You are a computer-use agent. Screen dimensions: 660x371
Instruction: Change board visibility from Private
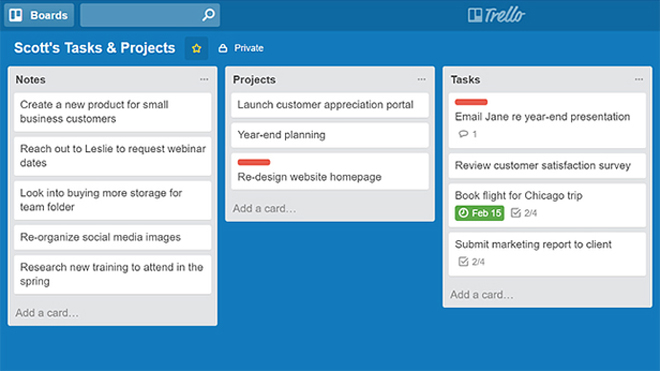tap(241, 48)
